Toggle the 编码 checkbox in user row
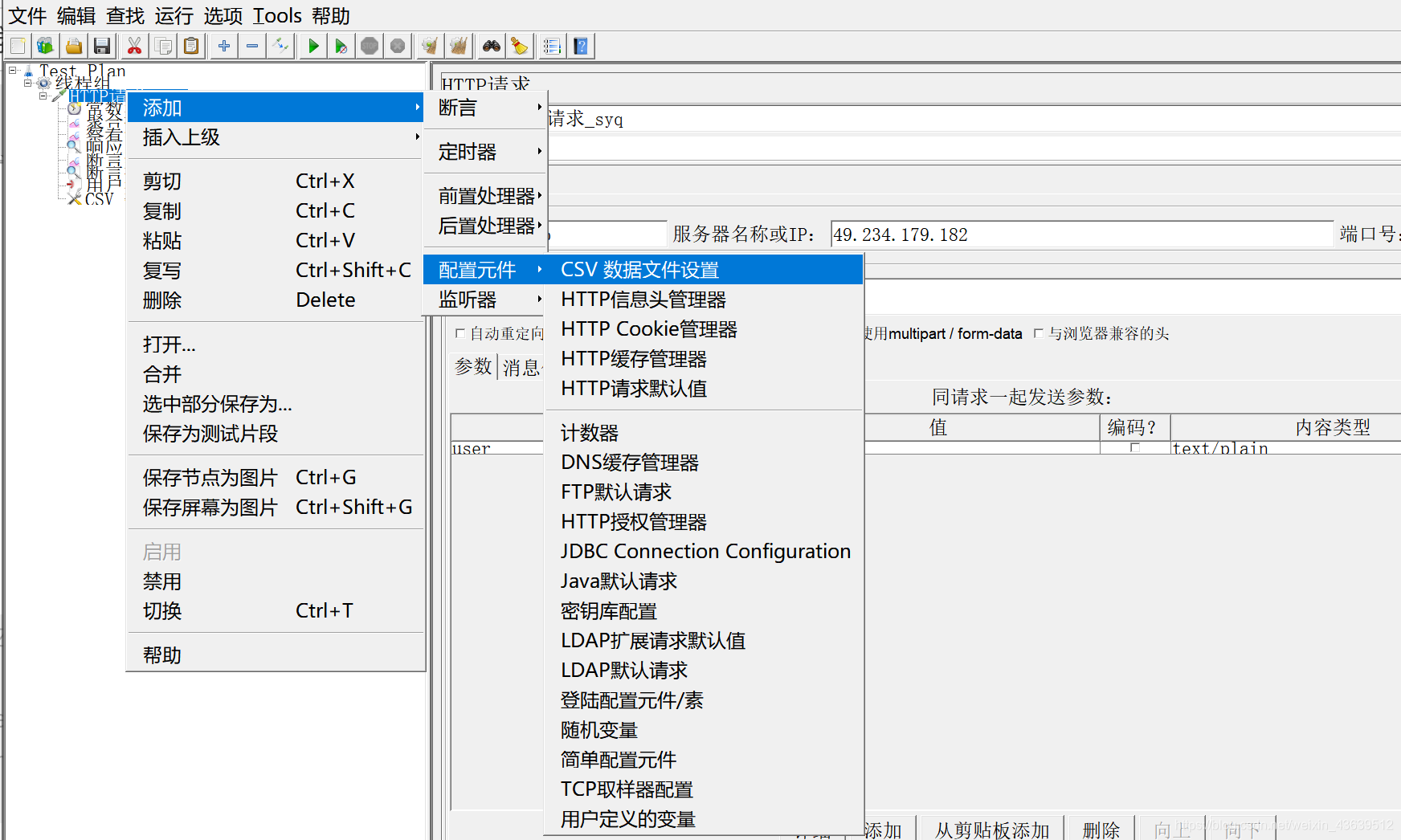 [1135, 448]
